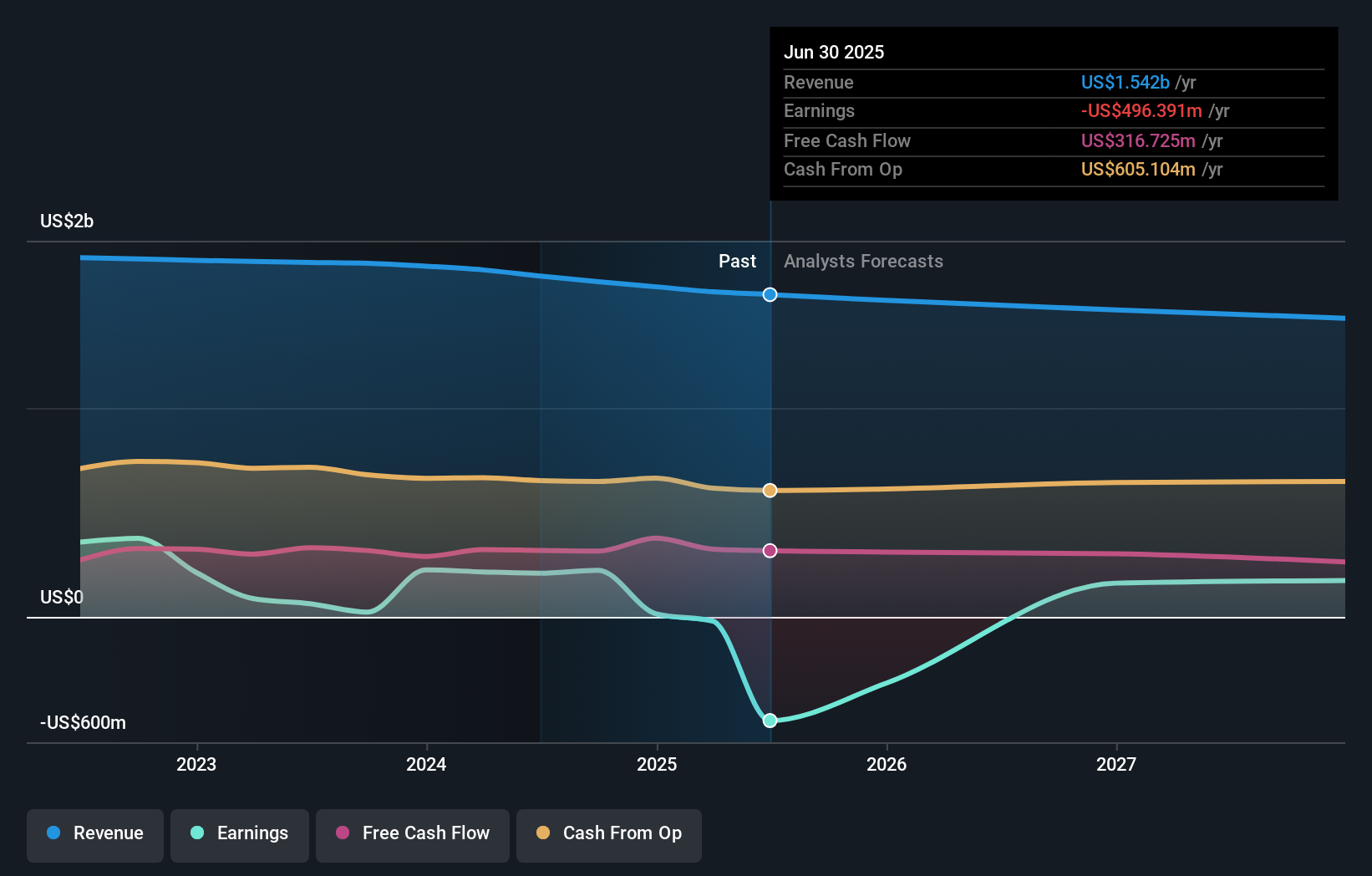
Task: Click the US$0 y-axis label
Action: 62,598
